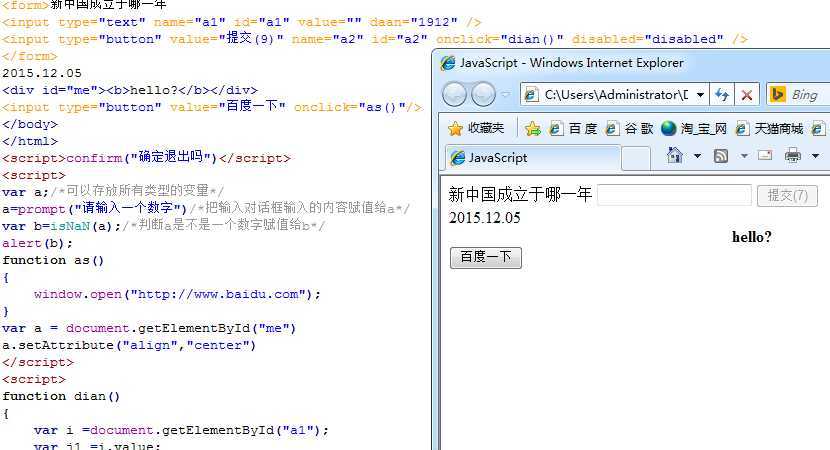Viewport: 830px width, 450px height.
Task: Click window.open baidu.com line in code
Action: (177, 294)
